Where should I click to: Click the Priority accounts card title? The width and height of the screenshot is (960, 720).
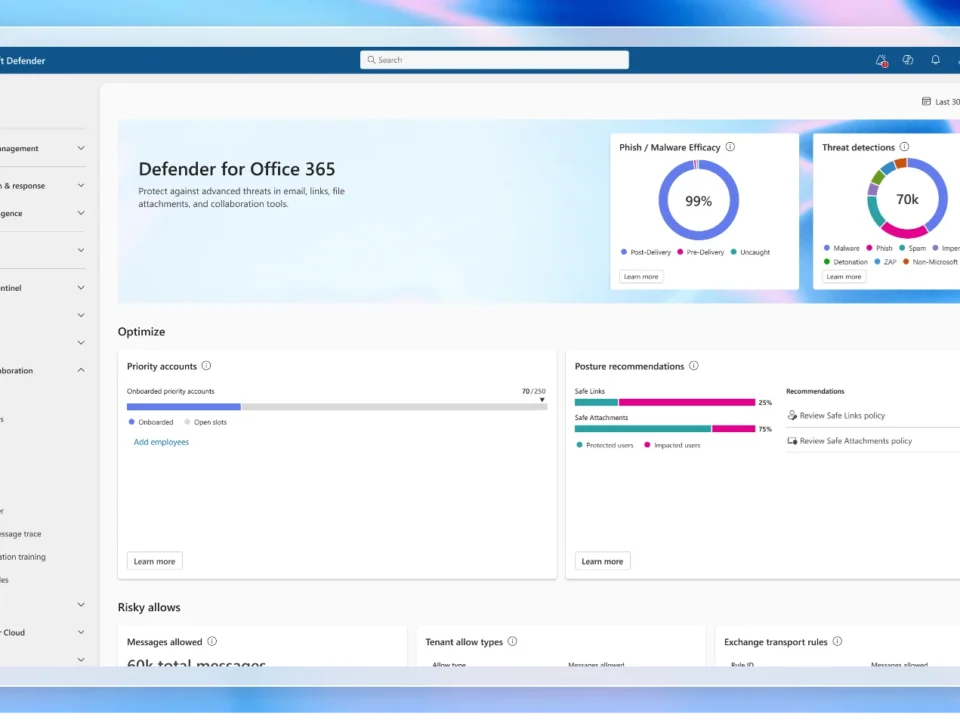(162, 366)
